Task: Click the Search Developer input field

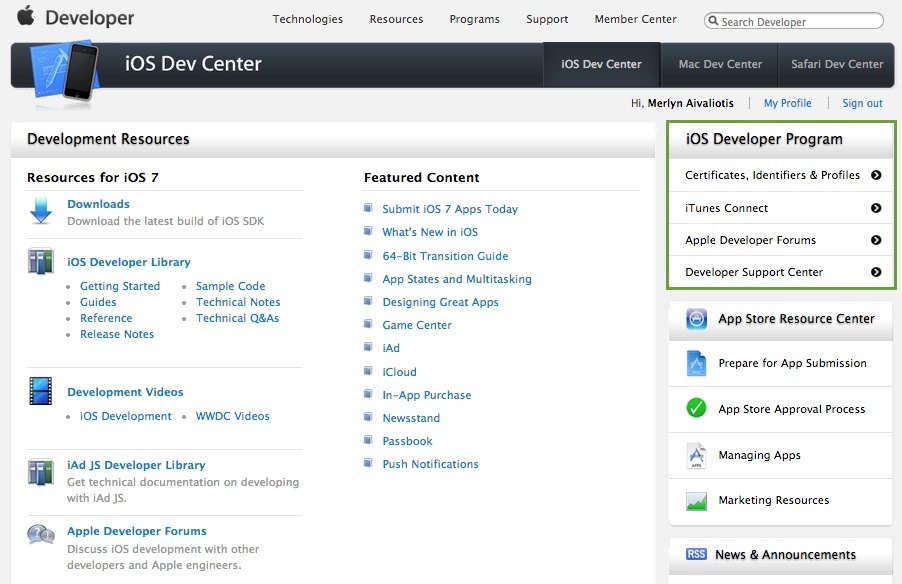Action: pos(799,21)
